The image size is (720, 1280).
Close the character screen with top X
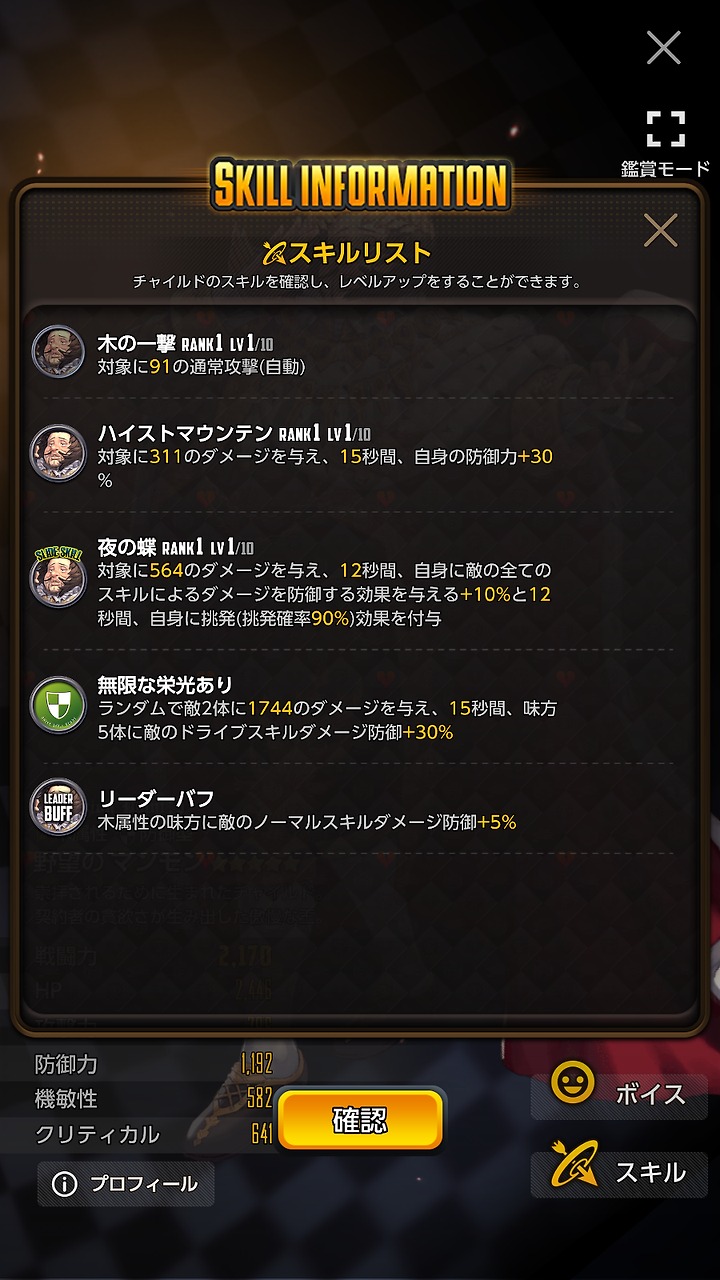[663, 47]
